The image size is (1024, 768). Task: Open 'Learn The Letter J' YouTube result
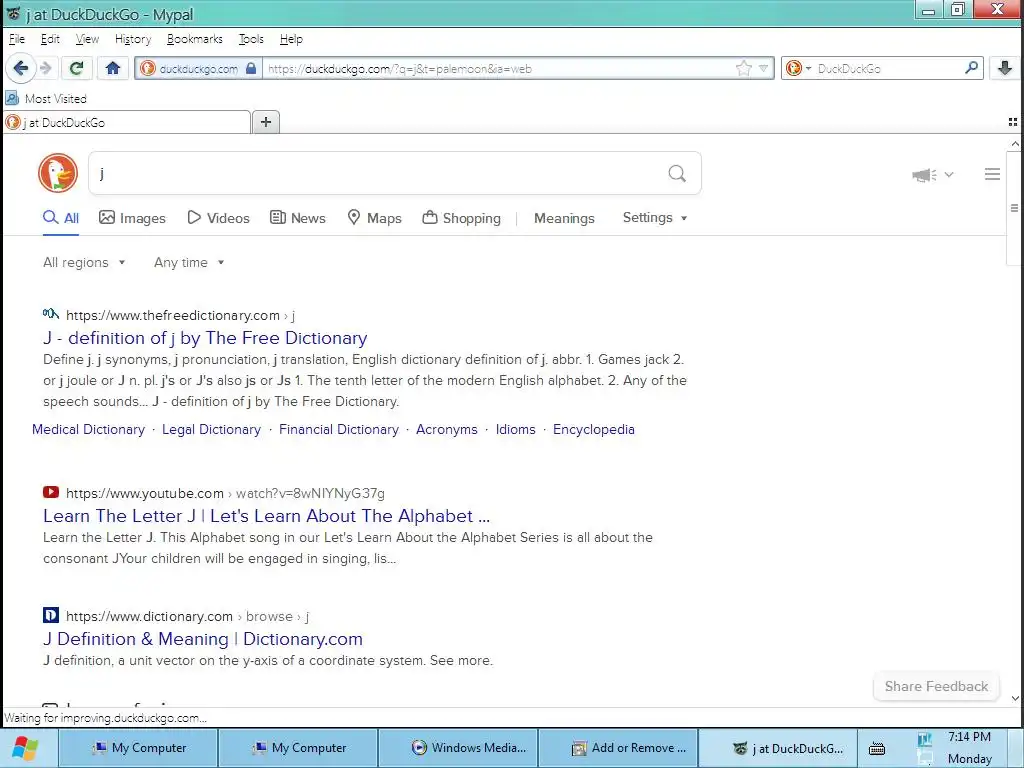tap(266, 516)
